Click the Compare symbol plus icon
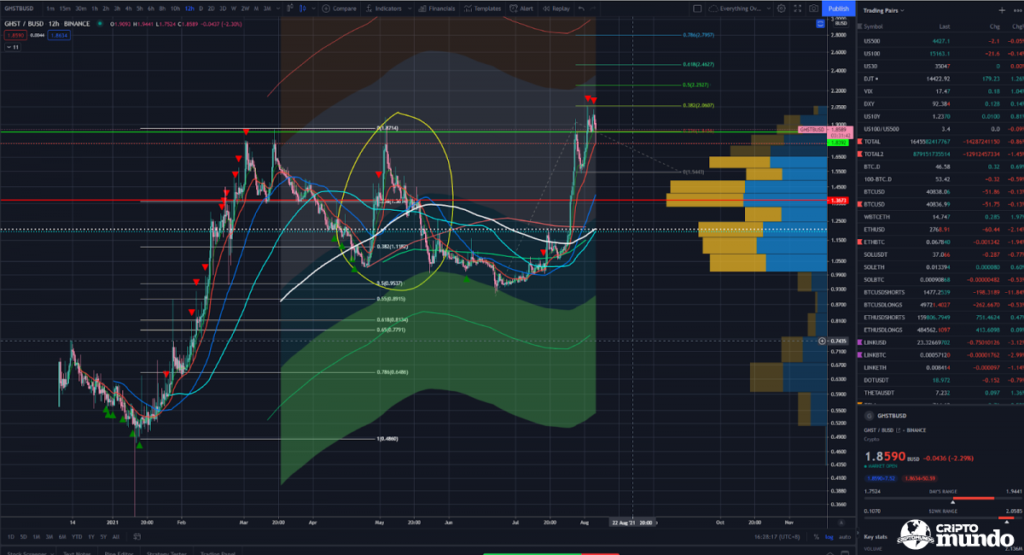The image size is (1024, 555). (x=326, y=8)
